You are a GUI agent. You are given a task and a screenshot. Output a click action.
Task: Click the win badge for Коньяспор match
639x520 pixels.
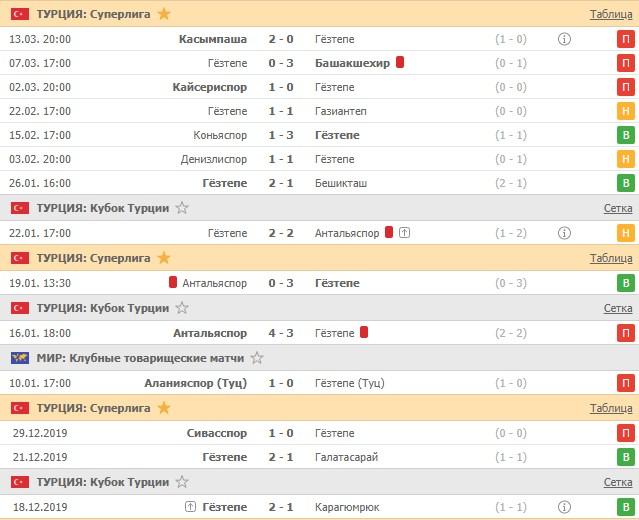626,135
